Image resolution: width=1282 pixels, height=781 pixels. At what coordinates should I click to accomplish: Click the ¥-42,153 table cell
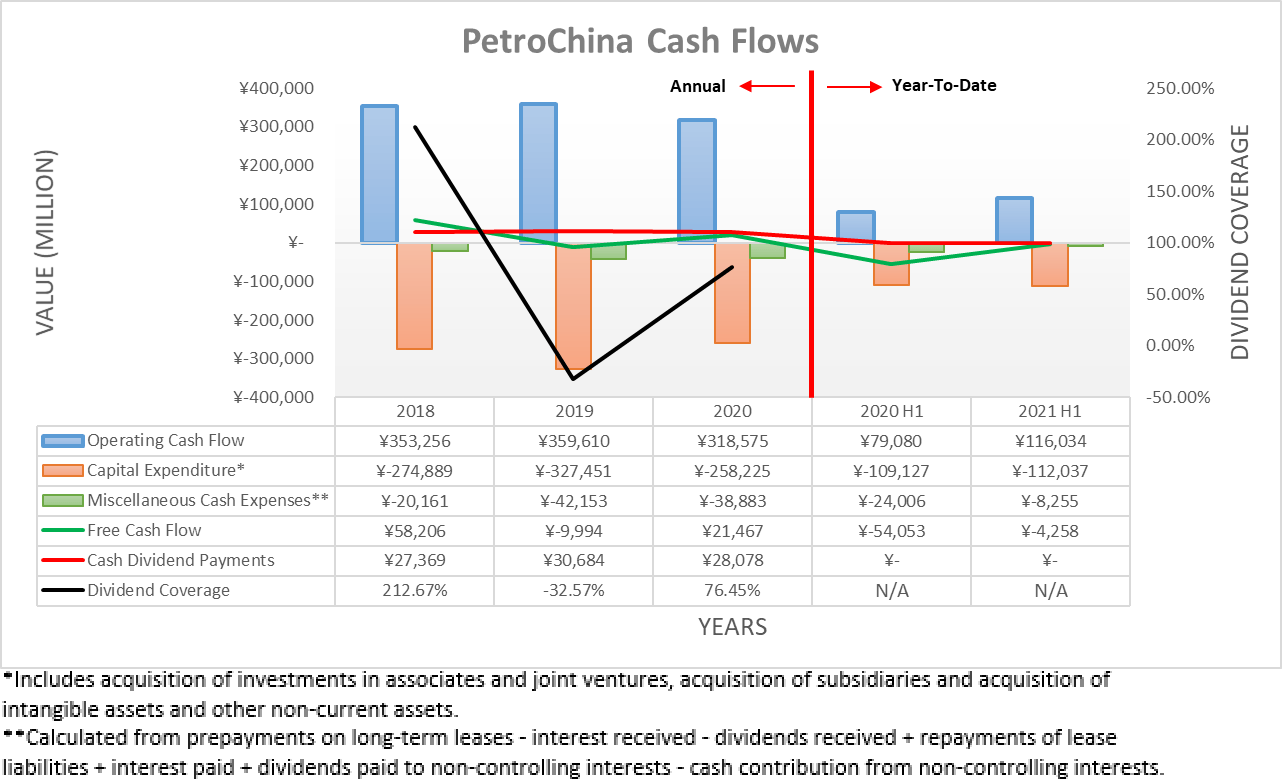(x=574, y=501)
